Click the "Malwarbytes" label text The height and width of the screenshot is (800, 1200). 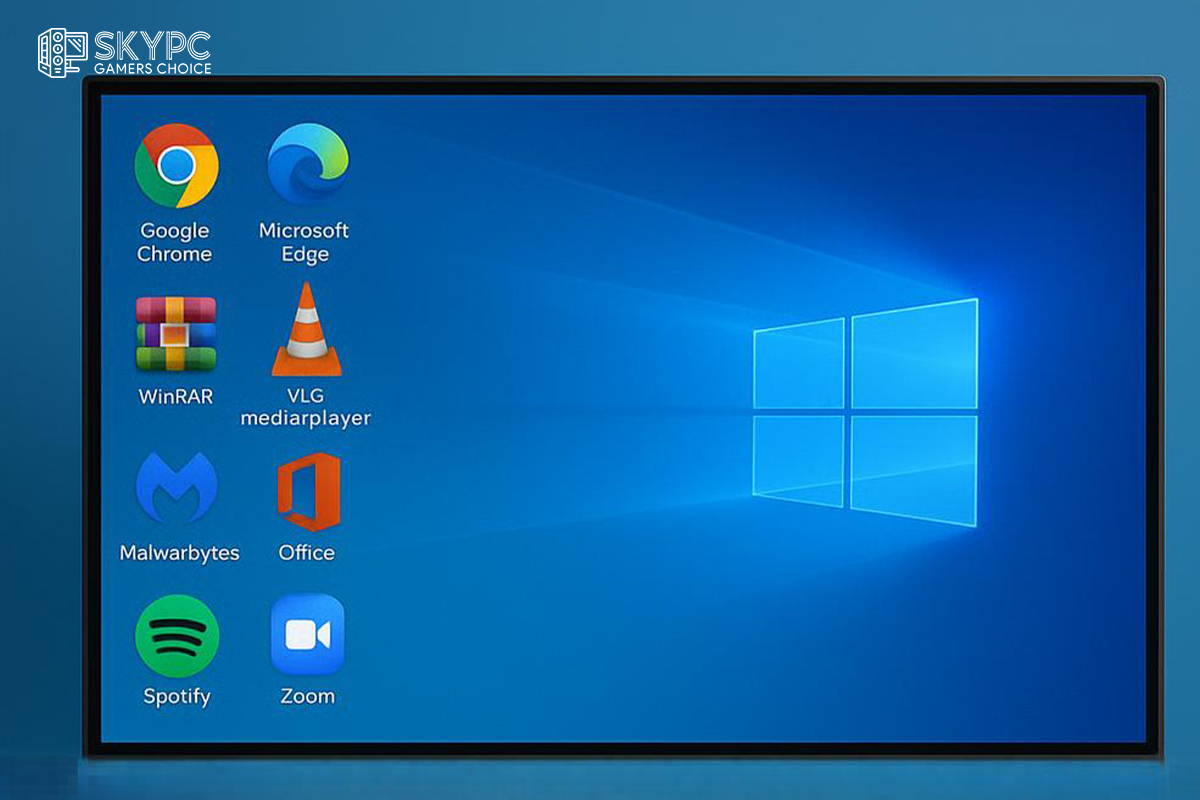coord(179,553)
